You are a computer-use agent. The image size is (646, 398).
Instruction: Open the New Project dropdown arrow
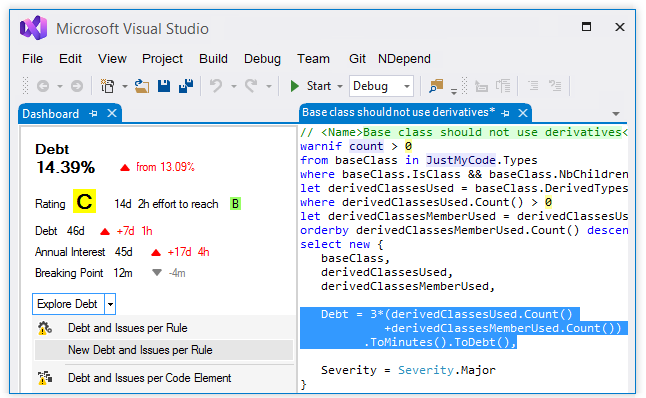pyautogui.click(x=124, y=86)
